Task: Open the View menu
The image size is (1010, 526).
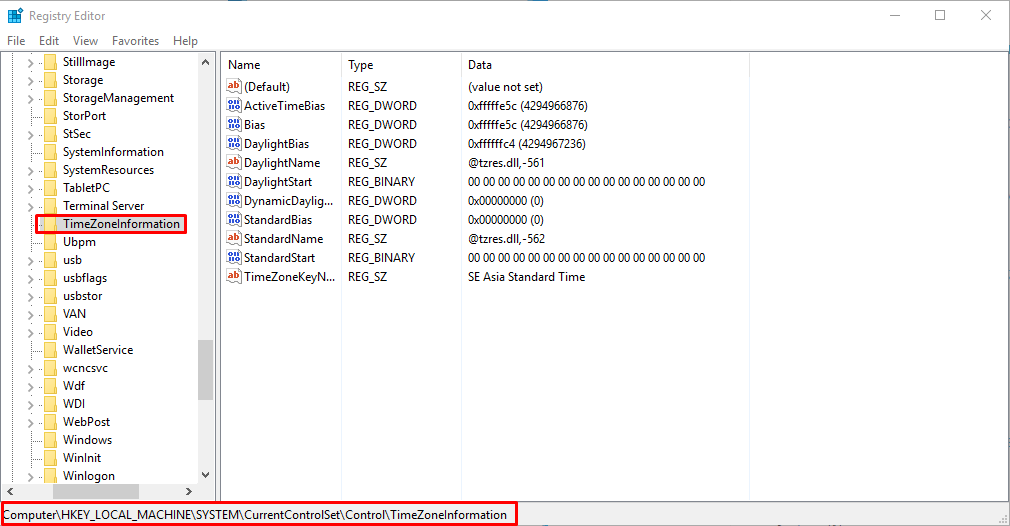Action: (x=85, y=41)
